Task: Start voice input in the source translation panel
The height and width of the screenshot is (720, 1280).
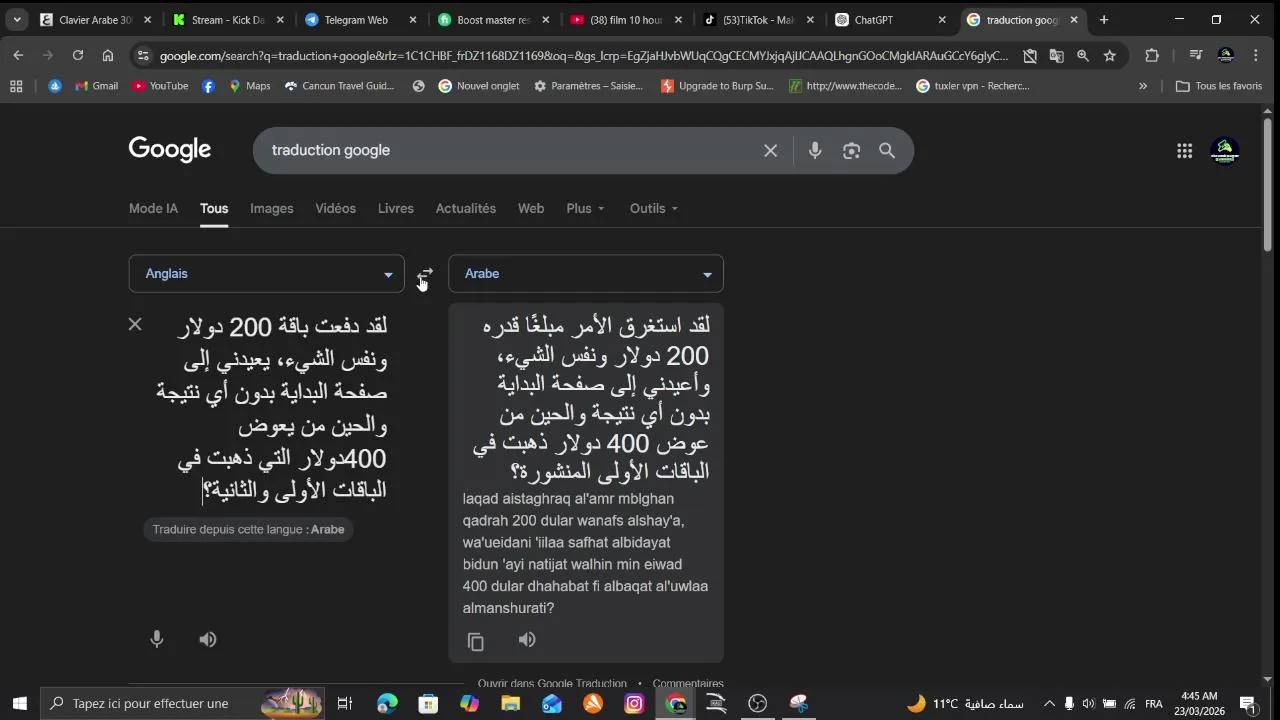Action: (157, 639)
